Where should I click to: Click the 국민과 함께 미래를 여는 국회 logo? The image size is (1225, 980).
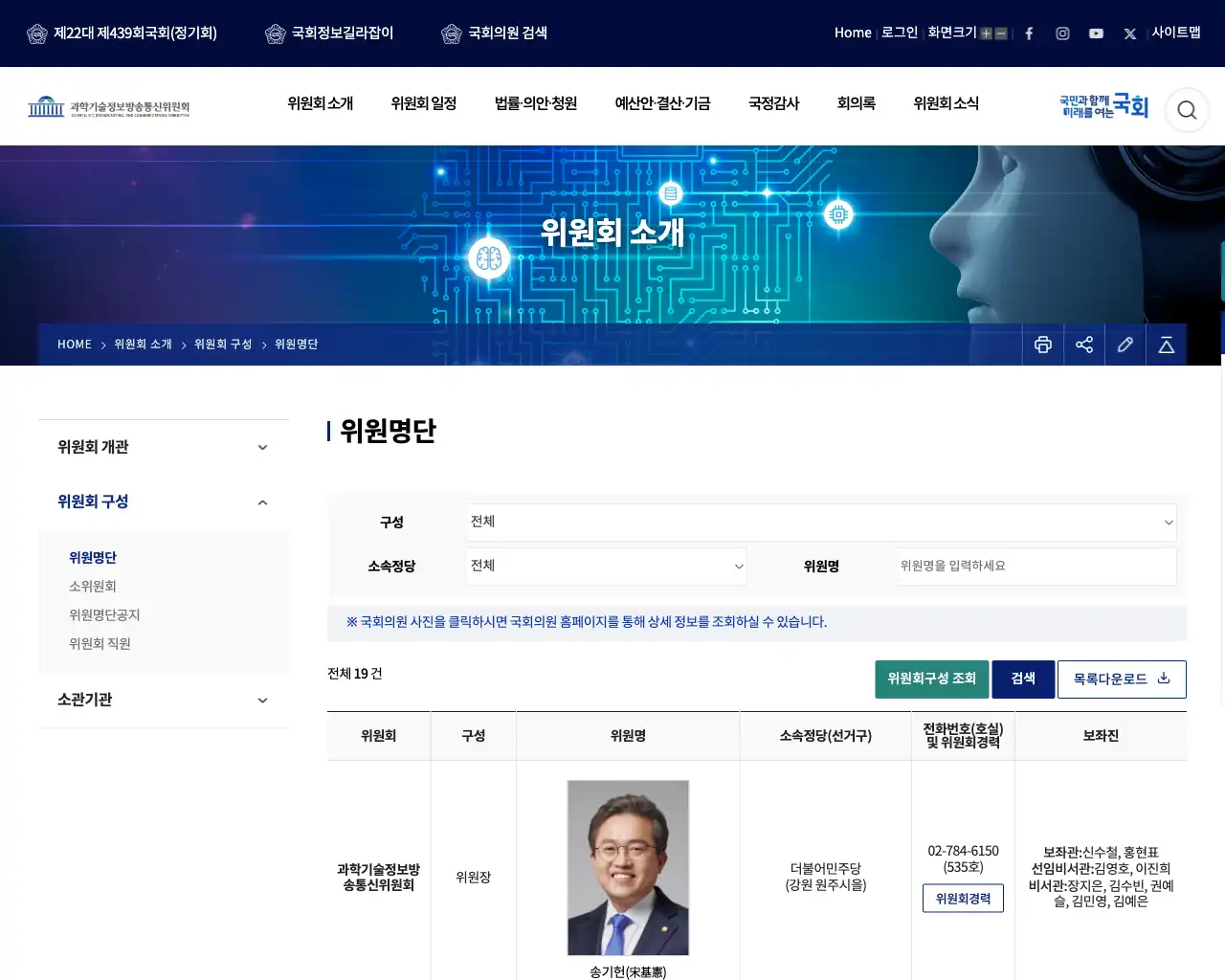(x=1103, y=106)
